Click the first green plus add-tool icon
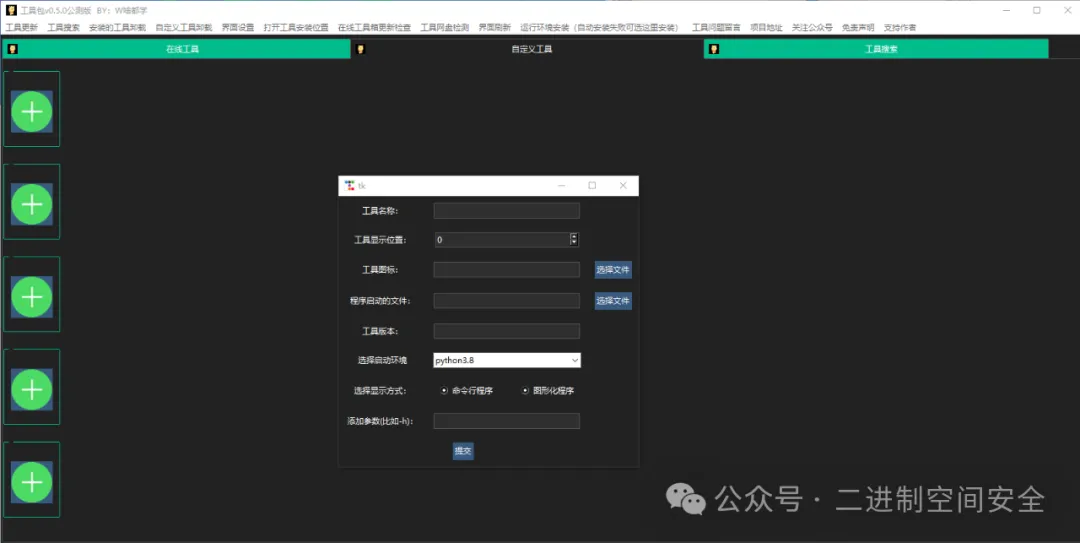The height and width of the screenshot is (543, 1080). coord(32,111)
